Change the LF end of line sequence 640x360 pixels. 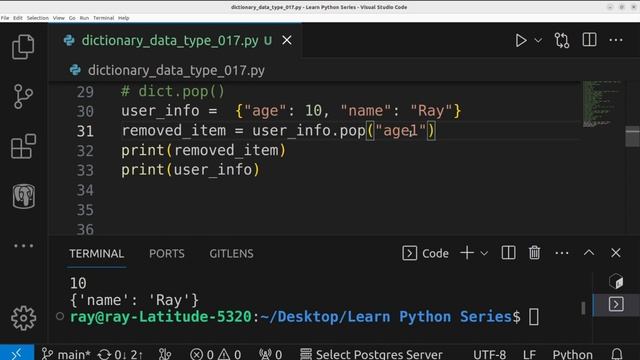[529, 354]
